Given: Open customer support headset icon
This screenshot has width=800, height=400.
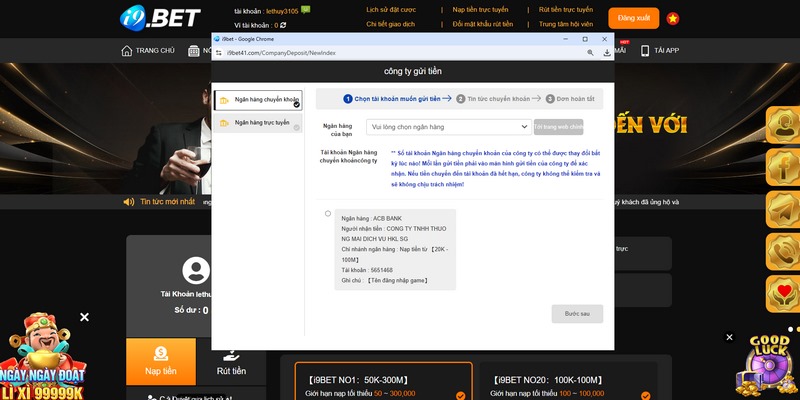Looking at the screenshot, I should point(783,125).
